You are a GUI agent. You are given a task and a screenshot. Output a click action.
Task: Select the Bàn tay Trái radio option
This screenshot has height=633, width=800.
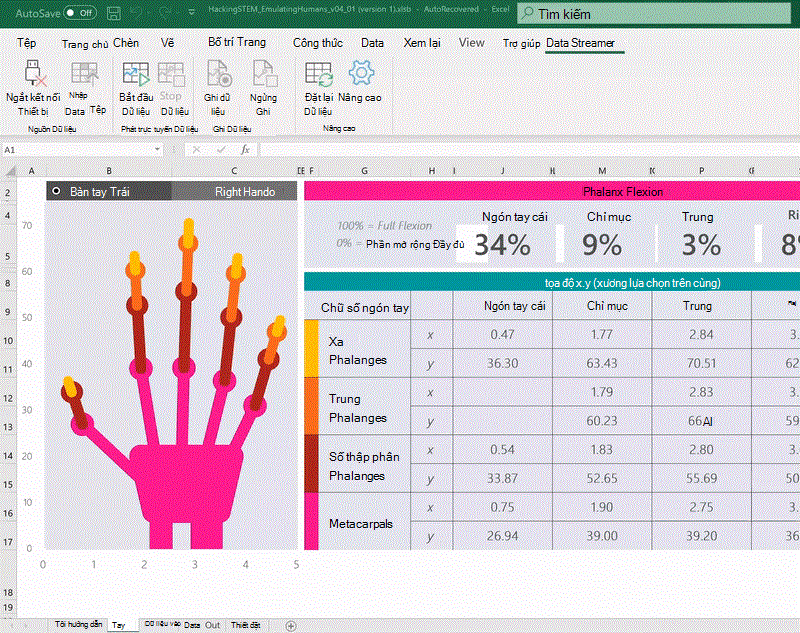click(57, 191)
